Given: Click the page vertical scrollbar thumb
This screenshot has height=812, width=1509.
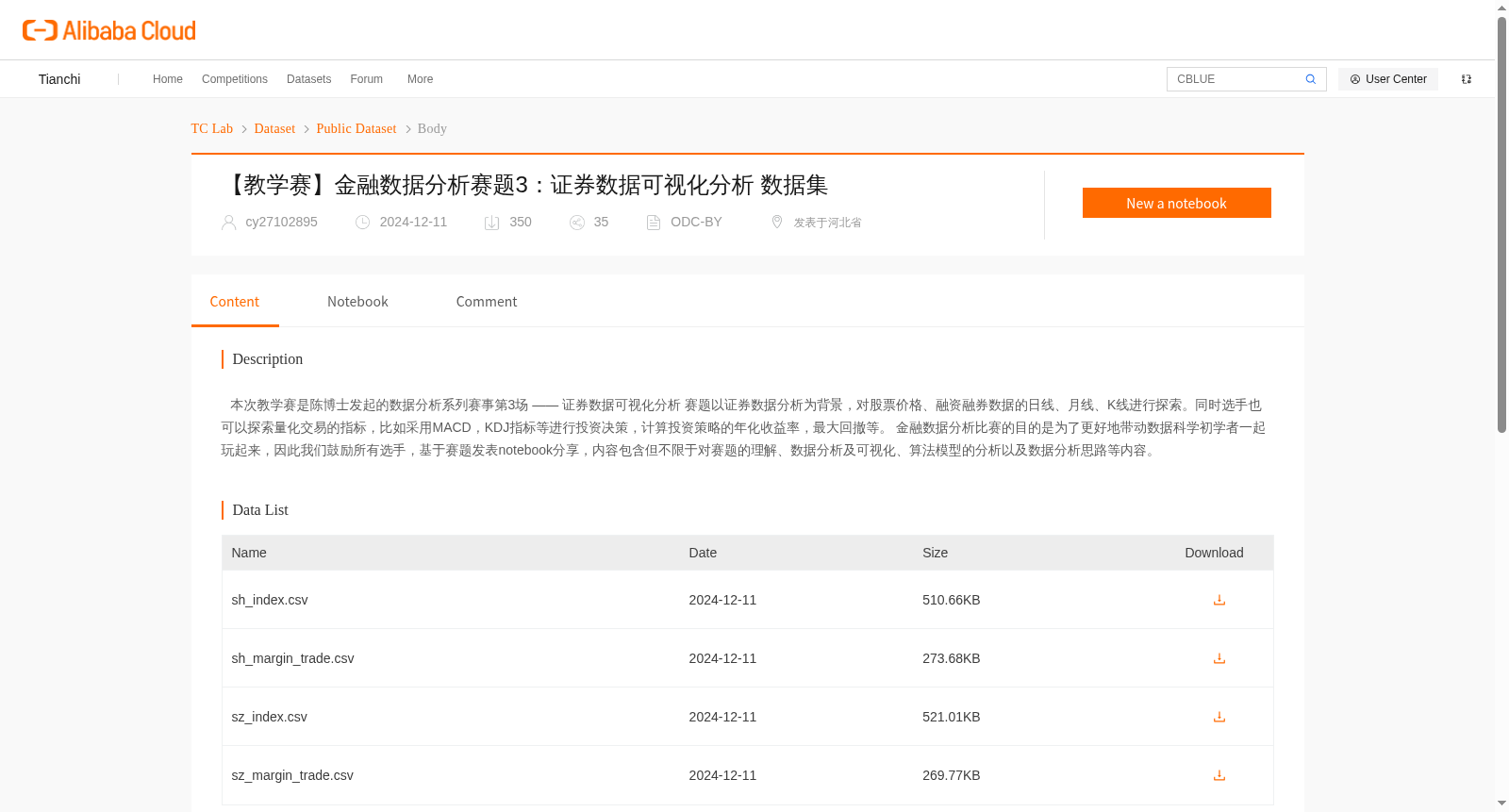Looking at the screenshot, I should pos(1501,224).
